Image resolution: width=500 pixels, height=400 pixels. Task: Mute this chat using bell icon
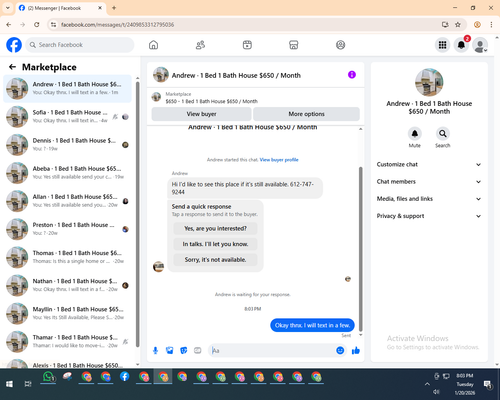coord(415,134)
